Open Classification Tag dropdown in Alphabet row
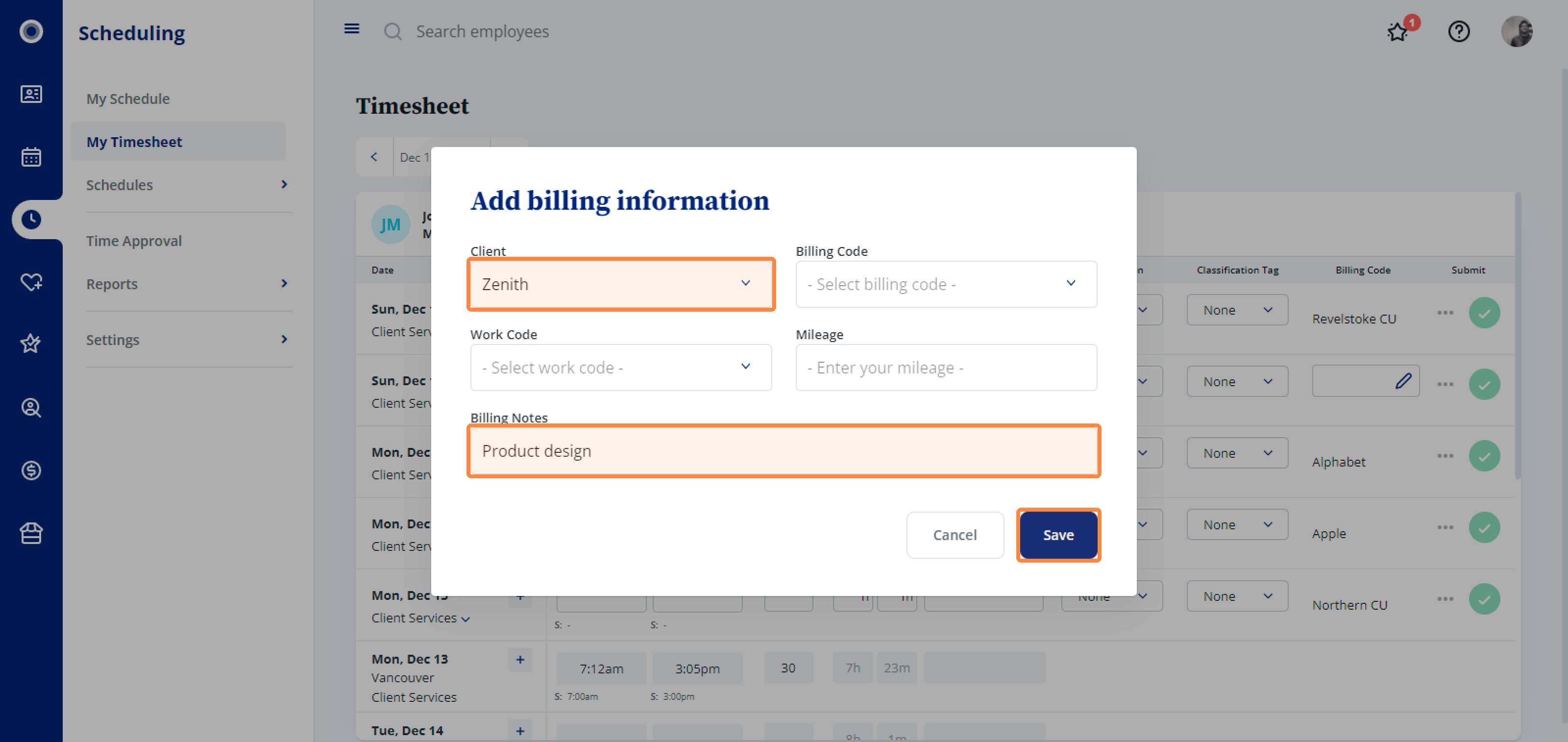 [x=1237, y=453]
